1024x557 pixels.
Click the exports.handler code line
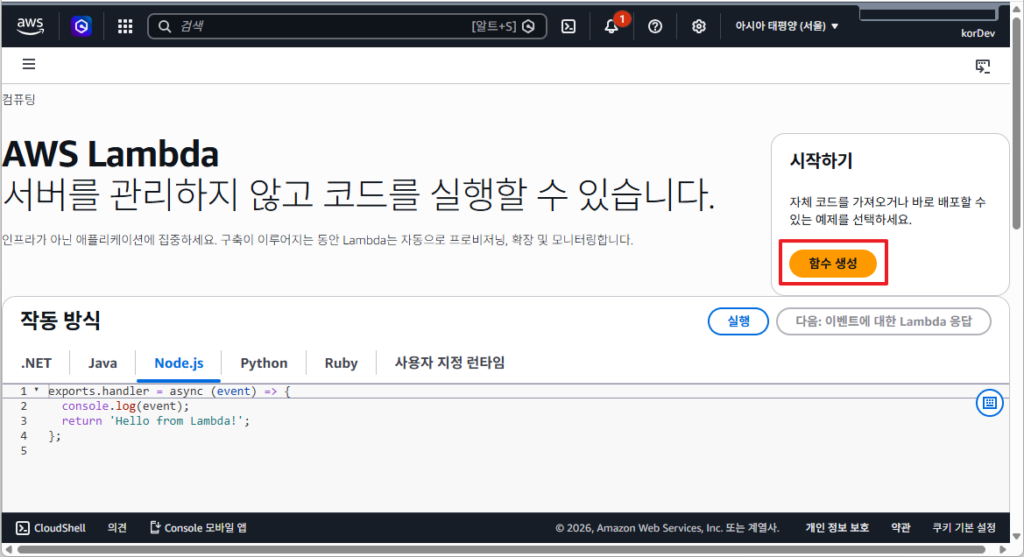169,391
